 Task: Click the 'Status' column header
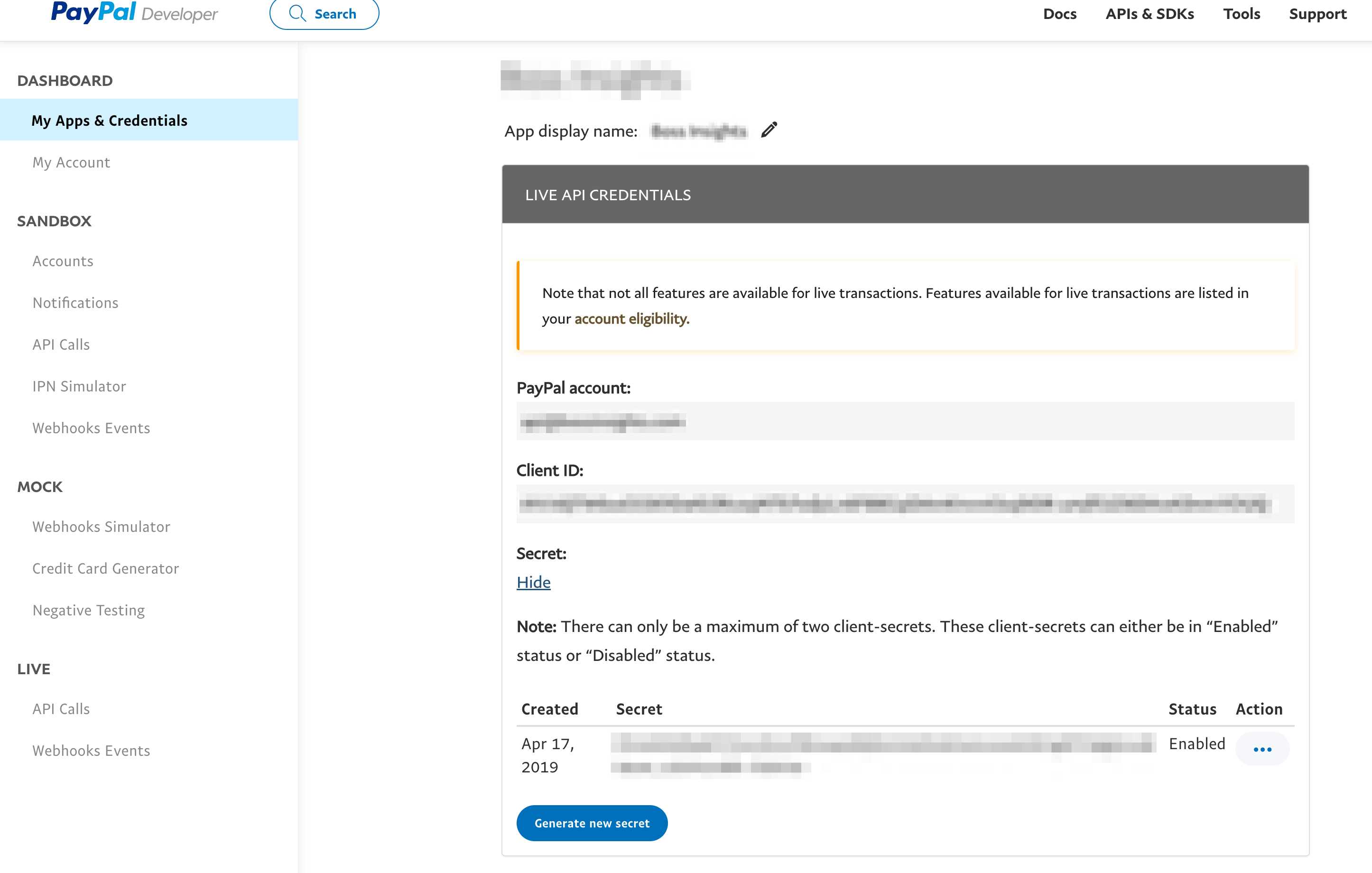(x=1193, y=709)
